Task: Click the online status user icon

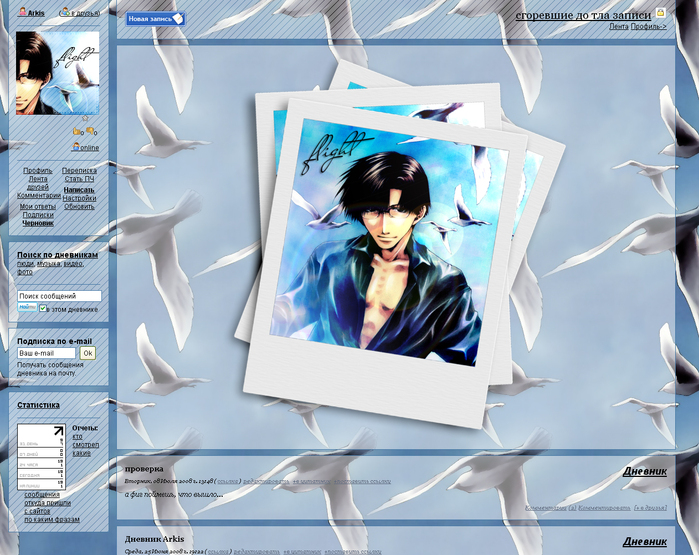Action: click(x=76, y=147)
